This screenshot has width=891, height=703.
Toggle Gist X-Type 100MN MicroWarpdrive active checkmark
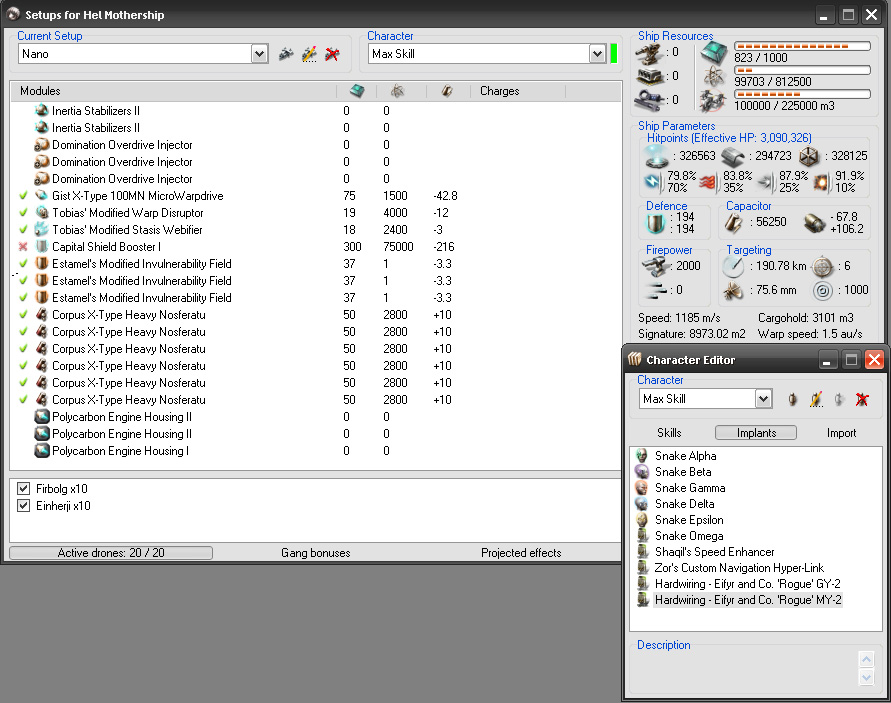[23, 195]
